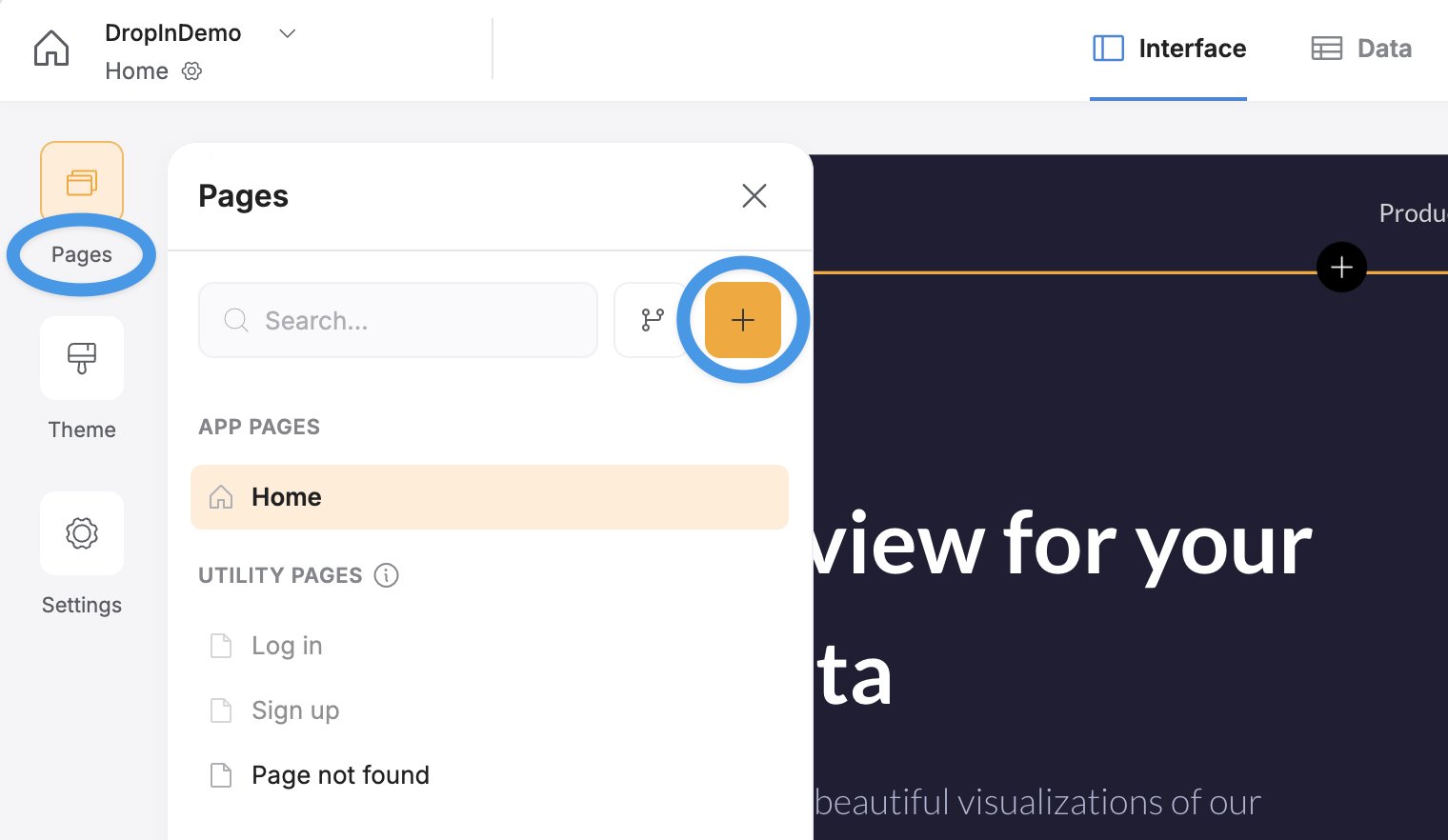1448x840 pixels.
Task: Show the Utility Pages info tooltip icon
Action: pos(386,575)
